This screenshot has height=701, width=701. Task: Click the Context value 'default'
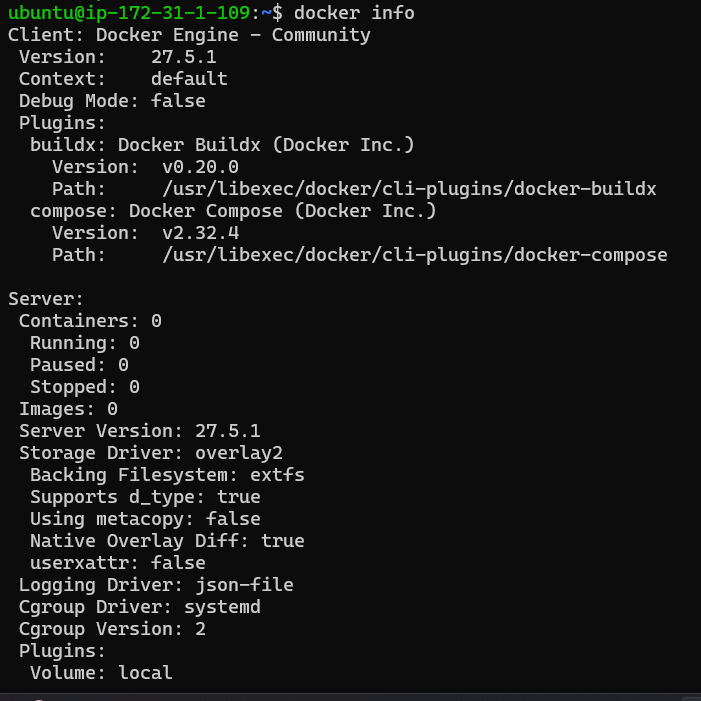(x=189, y=79)
